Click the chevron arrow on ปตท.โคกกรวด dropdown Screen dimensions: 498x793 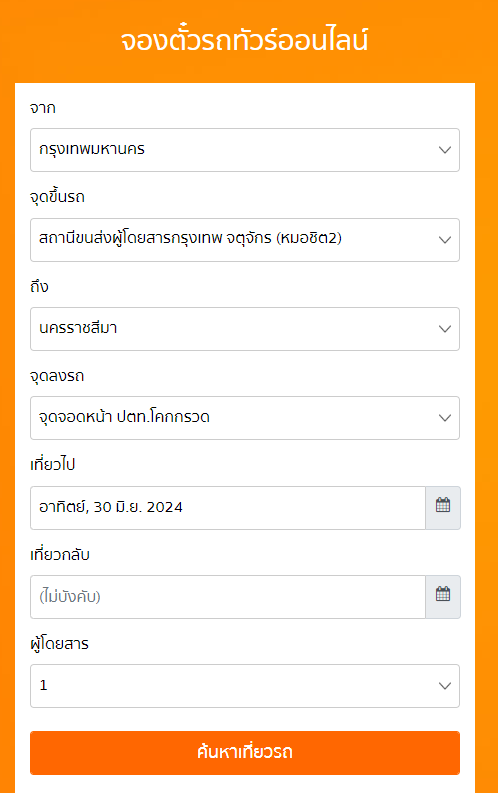point(445,418)
